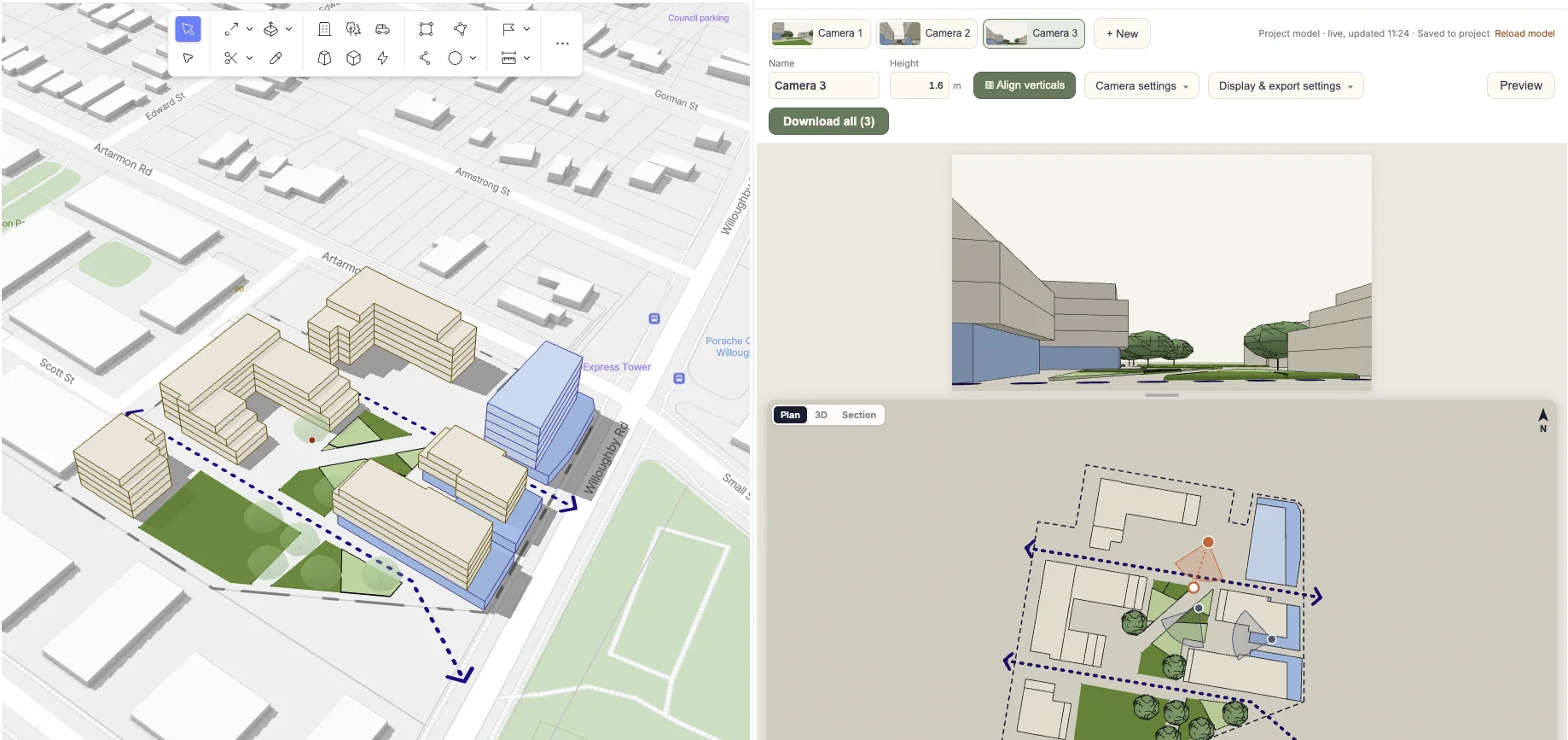Screen dimensions: 1568x740
Task: Click the Preview button
Action: pos(1520,85)
